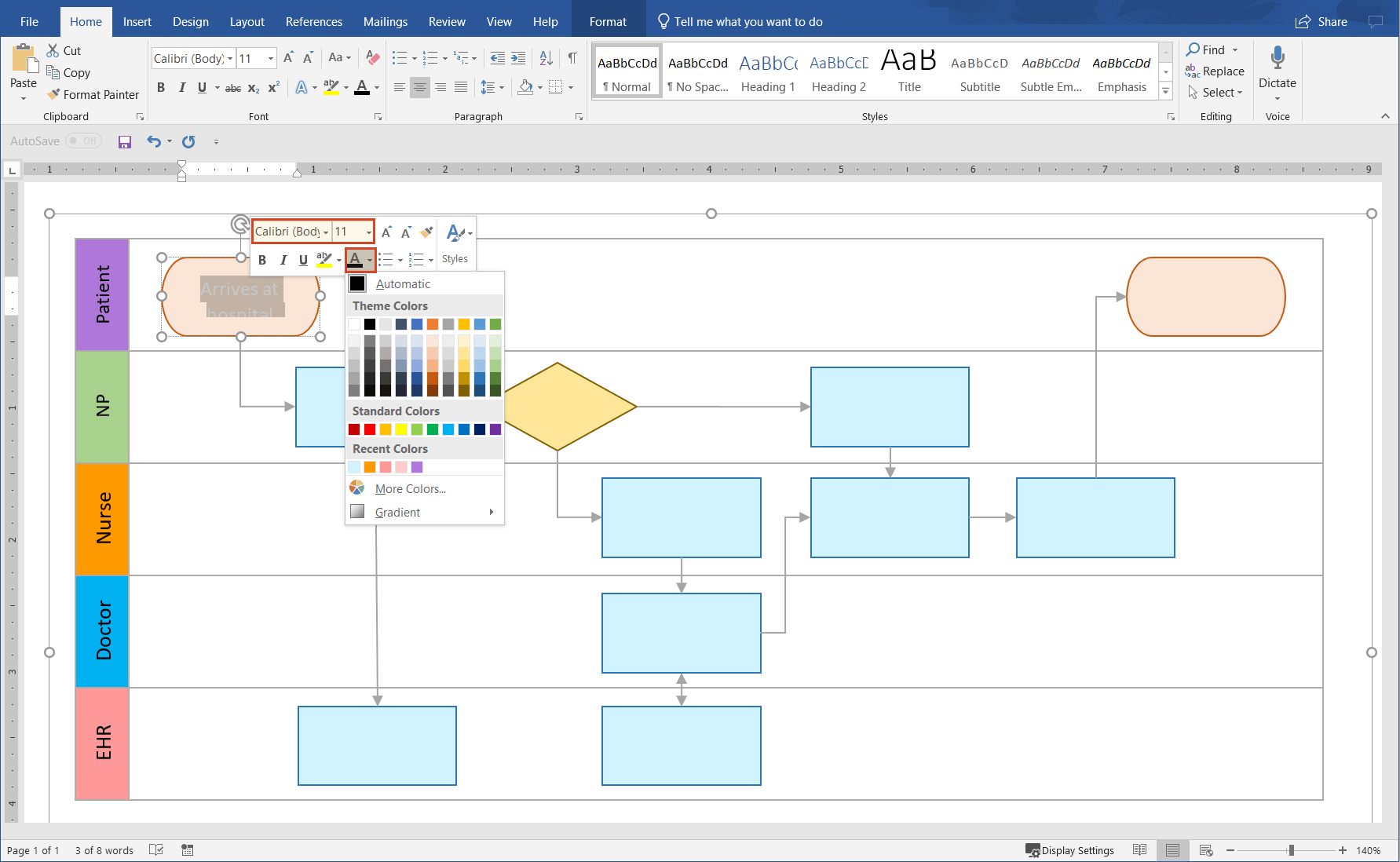Switch to Read Mode from status bar
The height and width of the screenshot is (862, 1400).
coord(1140,850)
